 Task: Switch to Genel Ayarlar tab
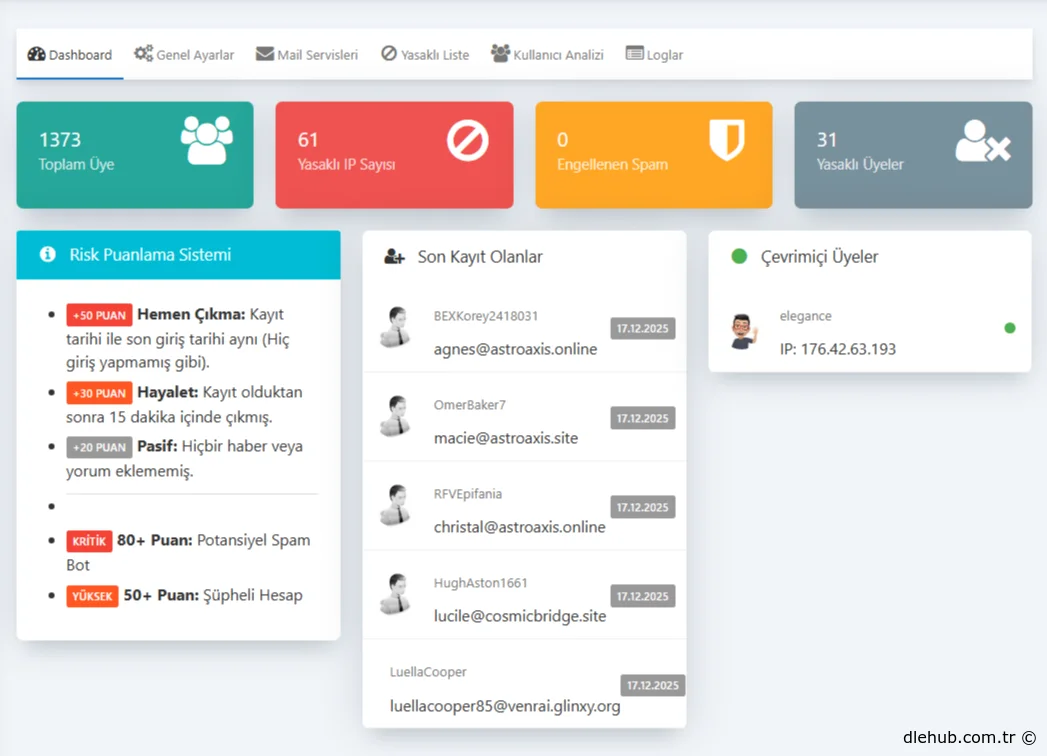point(184,55)
